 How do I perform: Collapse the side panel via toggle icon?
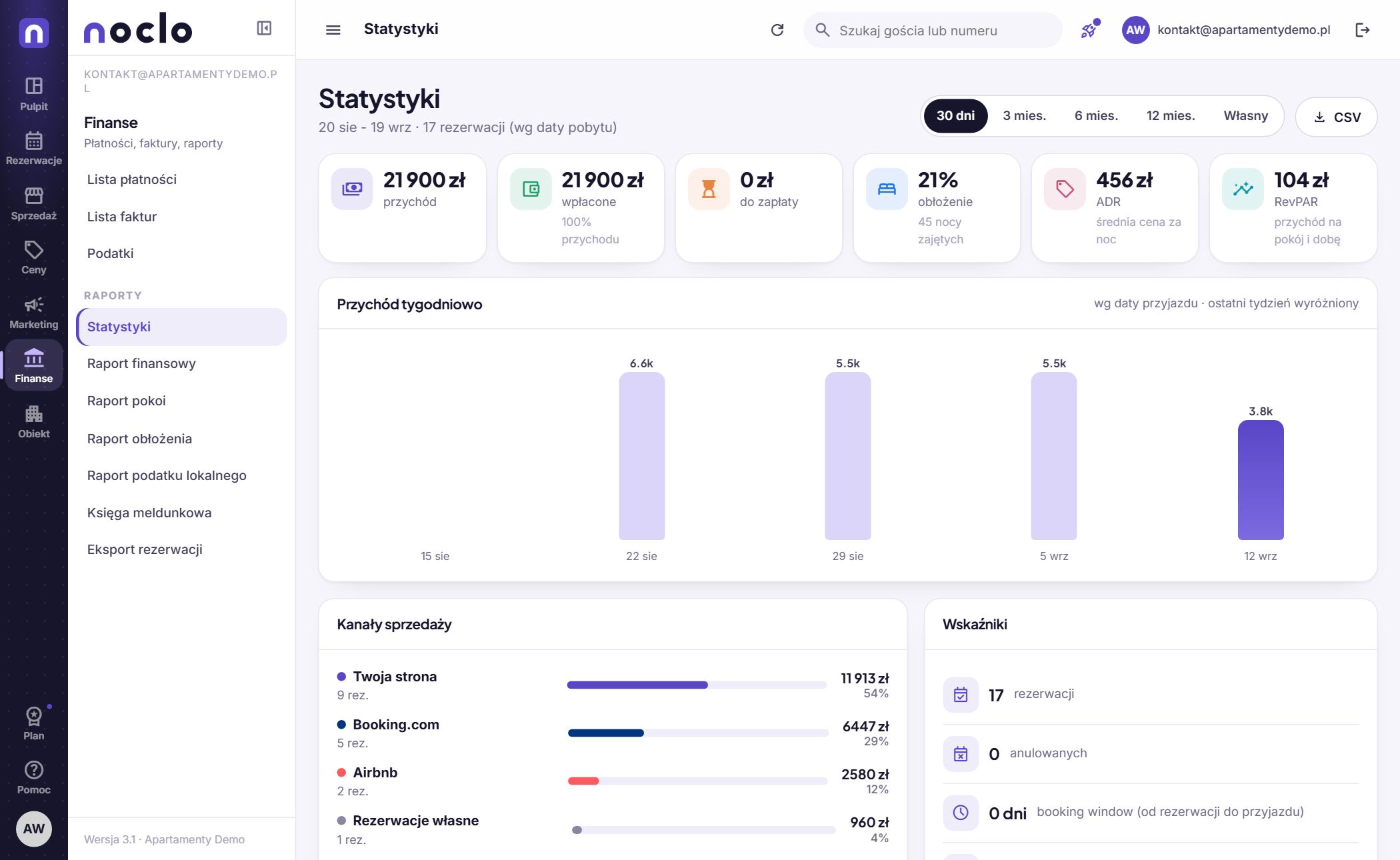click(x=264, y=28)
